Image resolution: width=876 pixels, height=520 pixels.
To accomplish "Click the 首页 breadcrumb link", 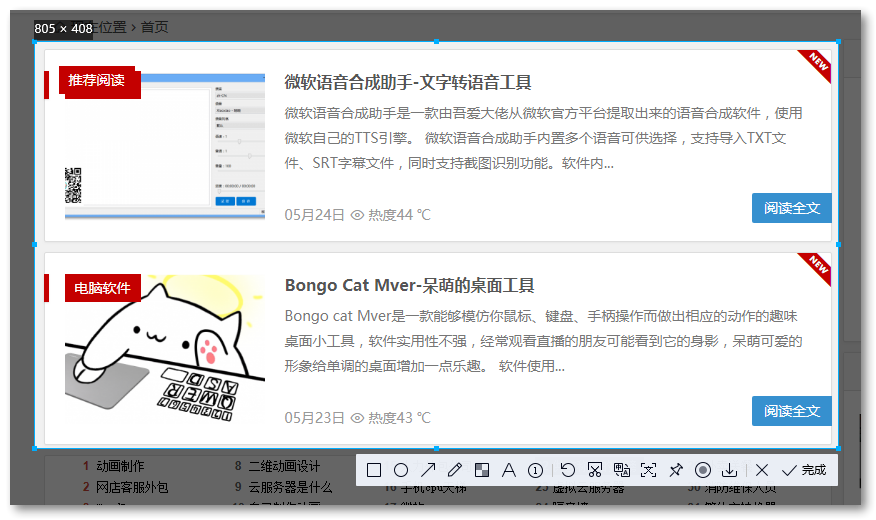I will pos(154,27).
